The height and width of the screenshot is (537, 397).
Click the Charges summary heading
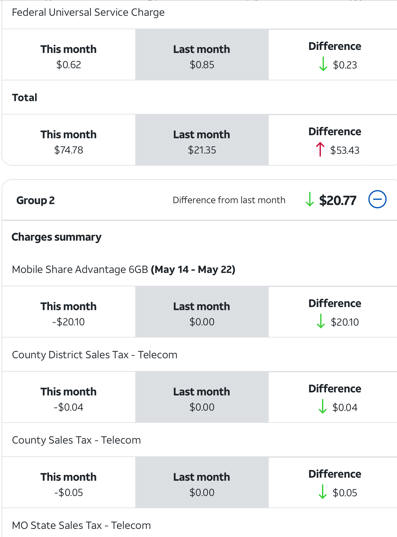57,237
